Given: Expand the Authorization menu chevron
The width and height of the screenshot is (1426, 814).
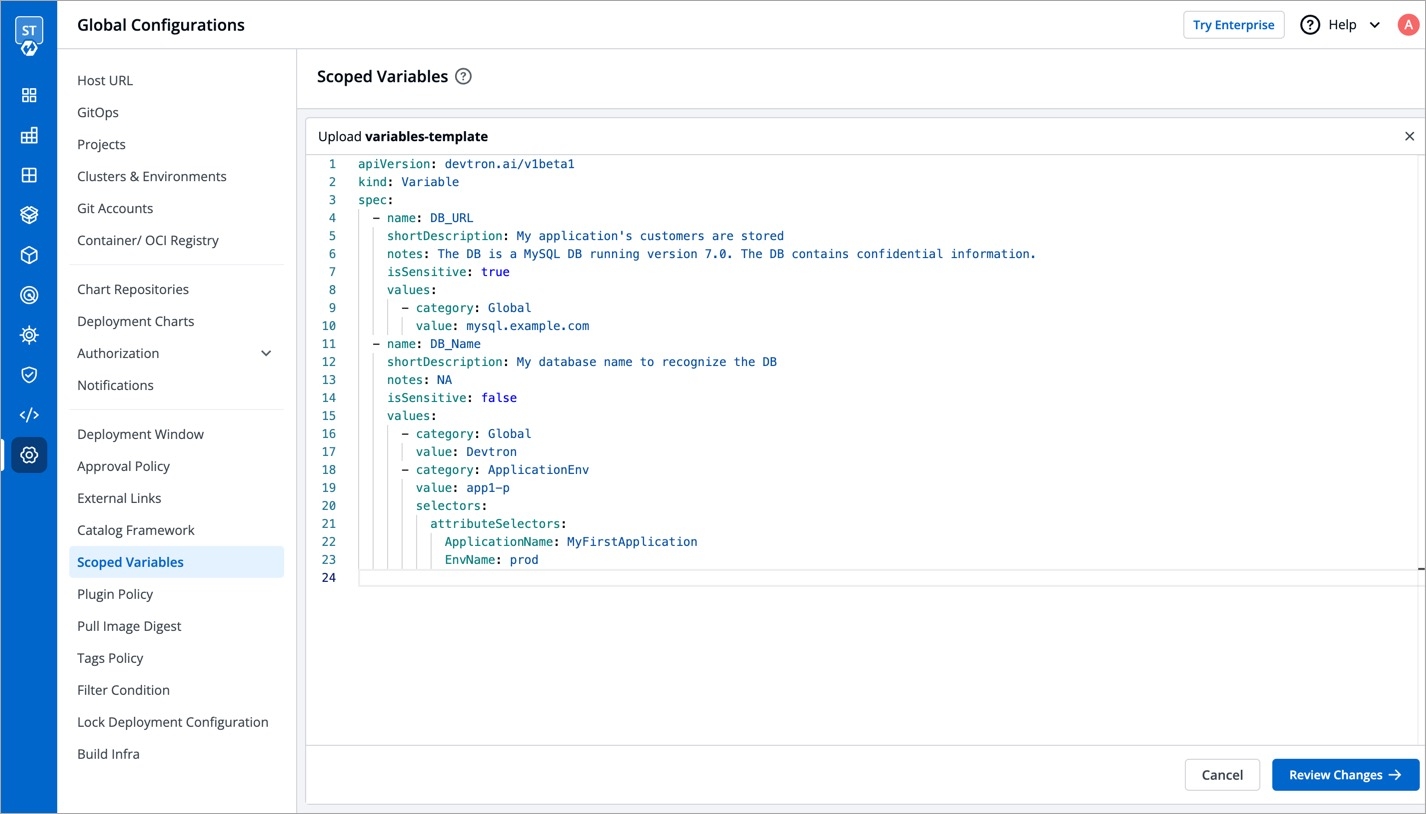Looking at the screenshot, I should (266, 353).
